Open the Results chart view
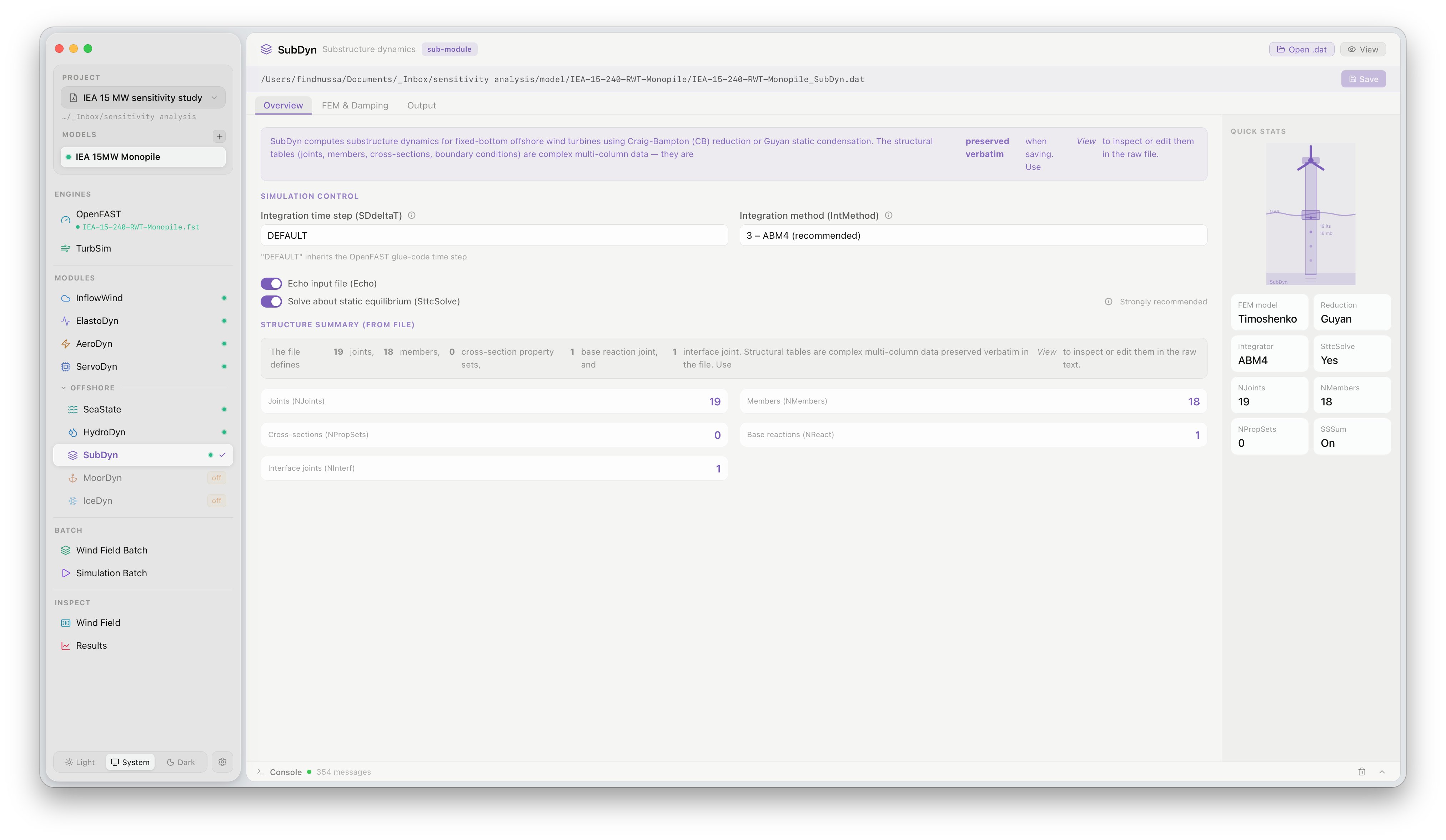Image resolution: width=1446 pixels, height=840 pixels. [143, 646]
